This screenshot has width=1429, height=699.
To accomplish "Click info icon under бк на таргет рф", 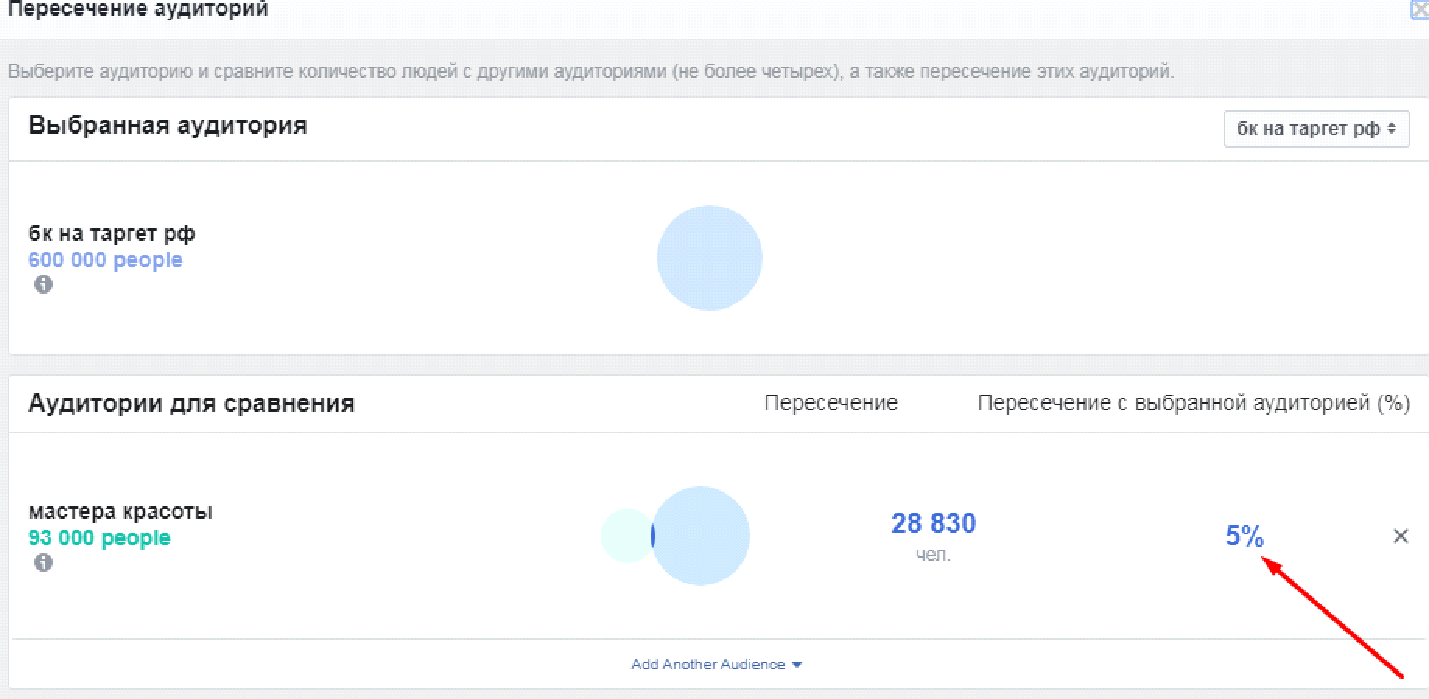I will coord(43,284).
